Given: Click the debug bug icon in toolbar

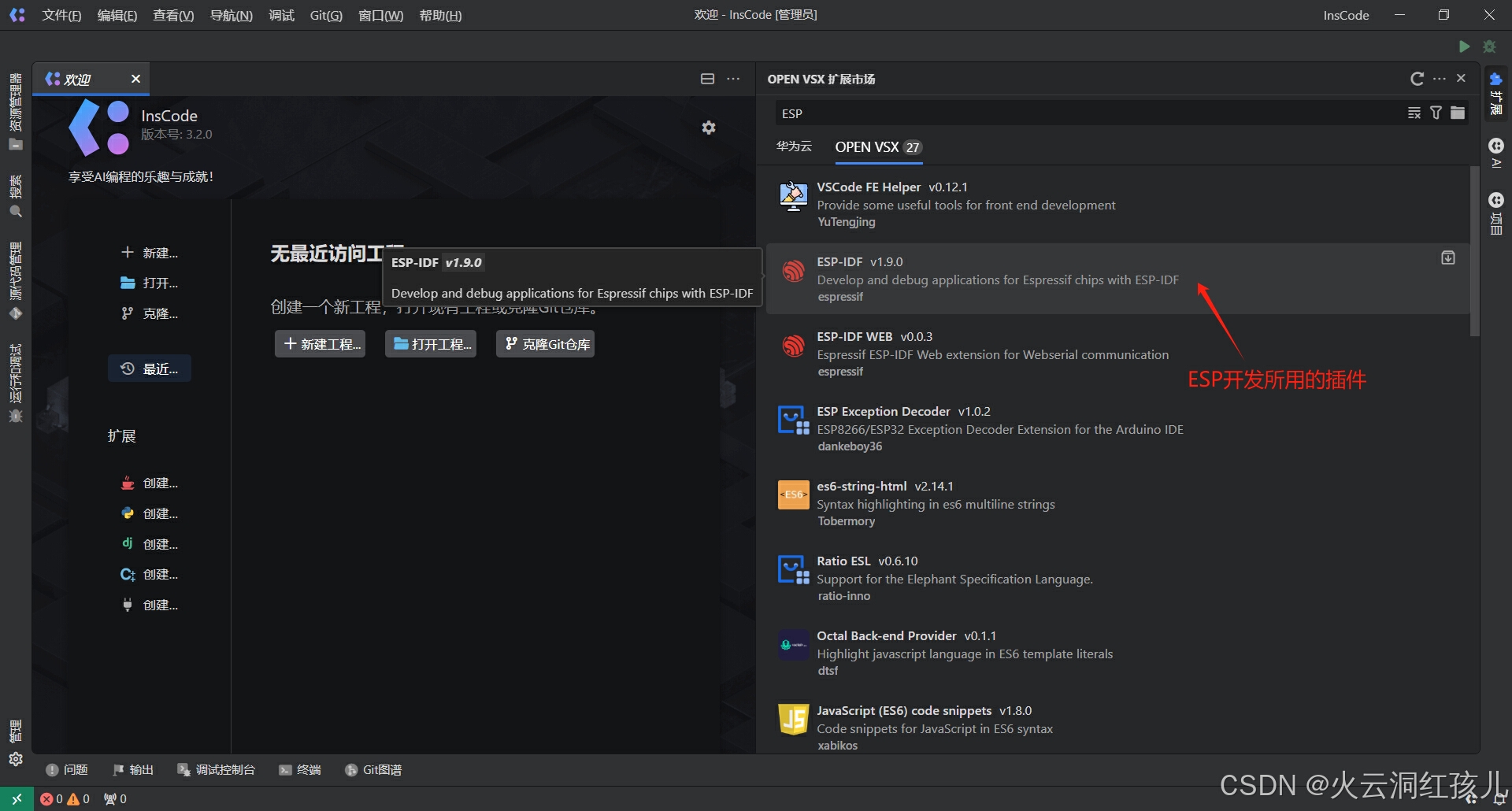Looking at the screenshot, I should coord(1489,46).
